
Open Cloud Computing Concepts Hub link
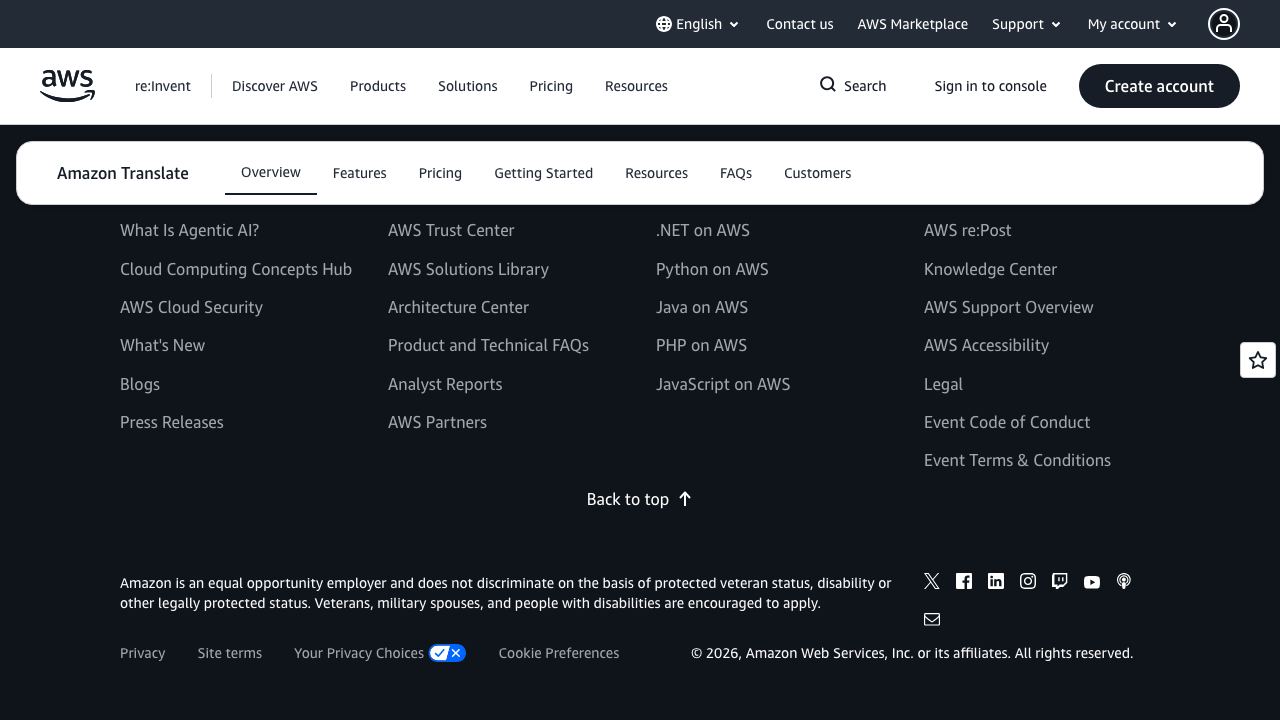[x=236, y=269]
